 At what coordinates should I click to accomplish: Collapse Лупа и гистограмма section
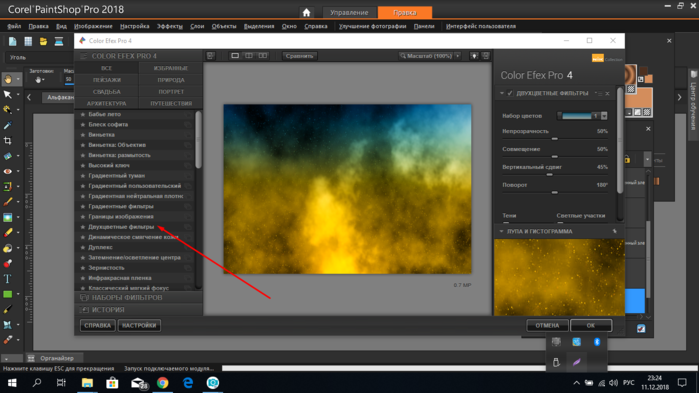(x=502, y=231)
